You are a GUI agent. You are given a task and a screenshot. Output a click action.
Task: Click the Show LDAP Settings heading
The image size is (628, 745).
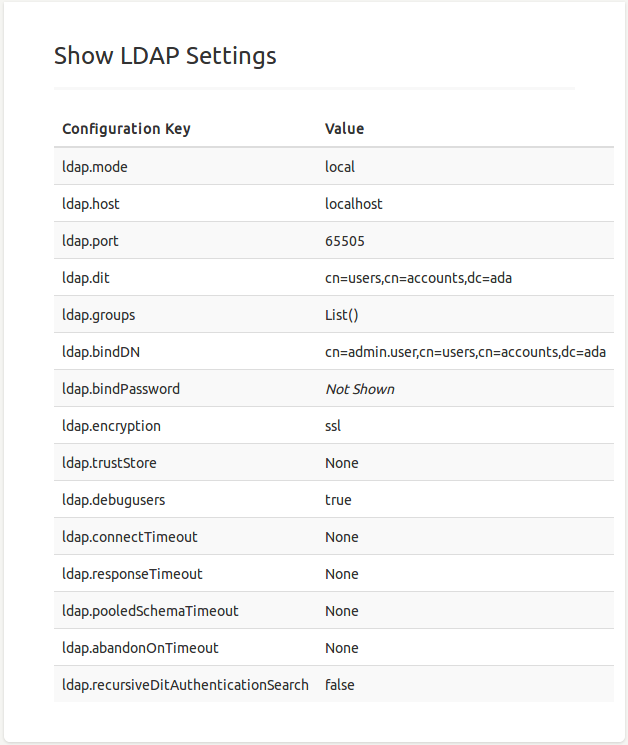point(165,56)
